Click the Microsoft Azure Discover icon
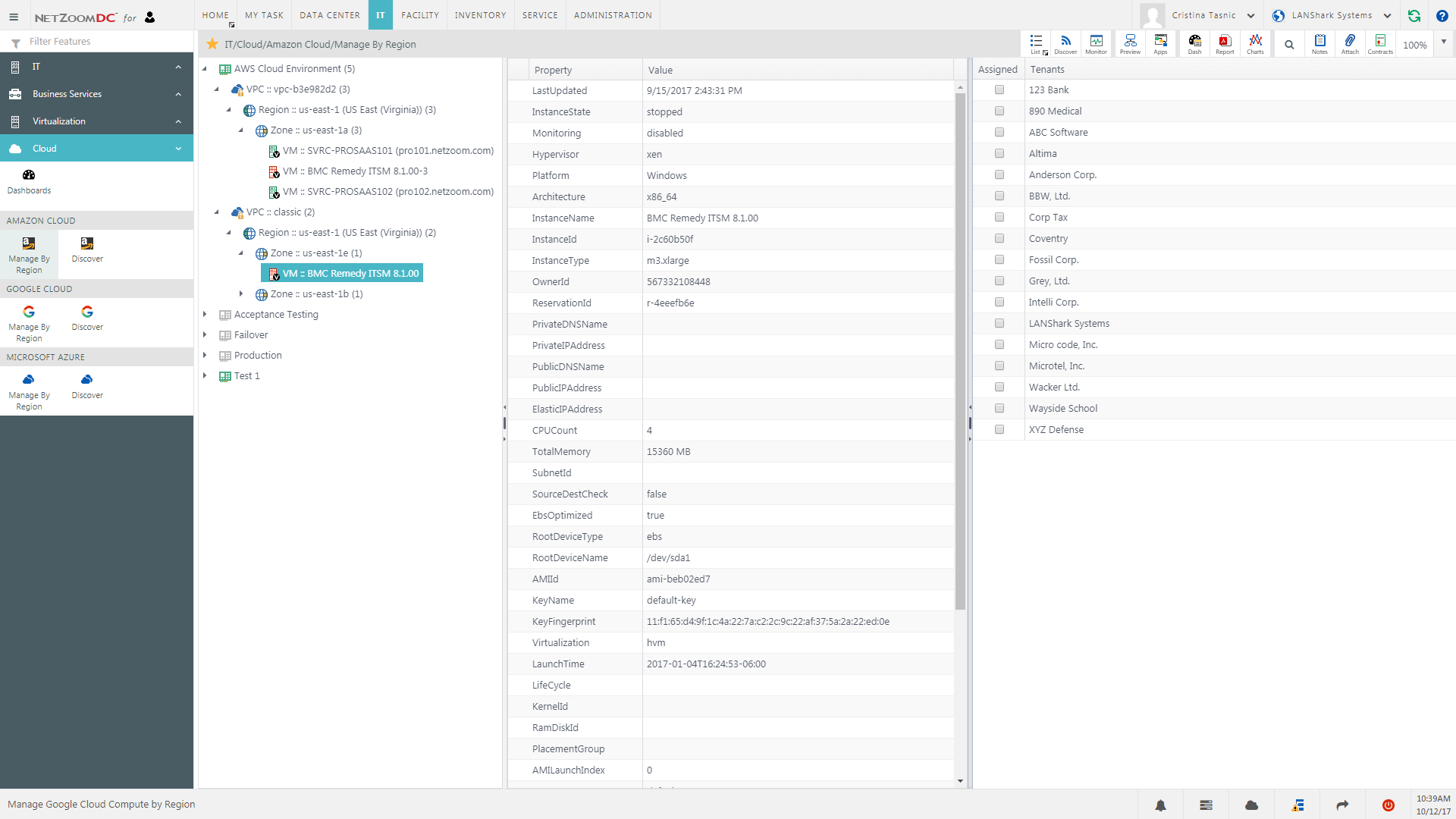The image size is (1456, 819). (87, 386)
